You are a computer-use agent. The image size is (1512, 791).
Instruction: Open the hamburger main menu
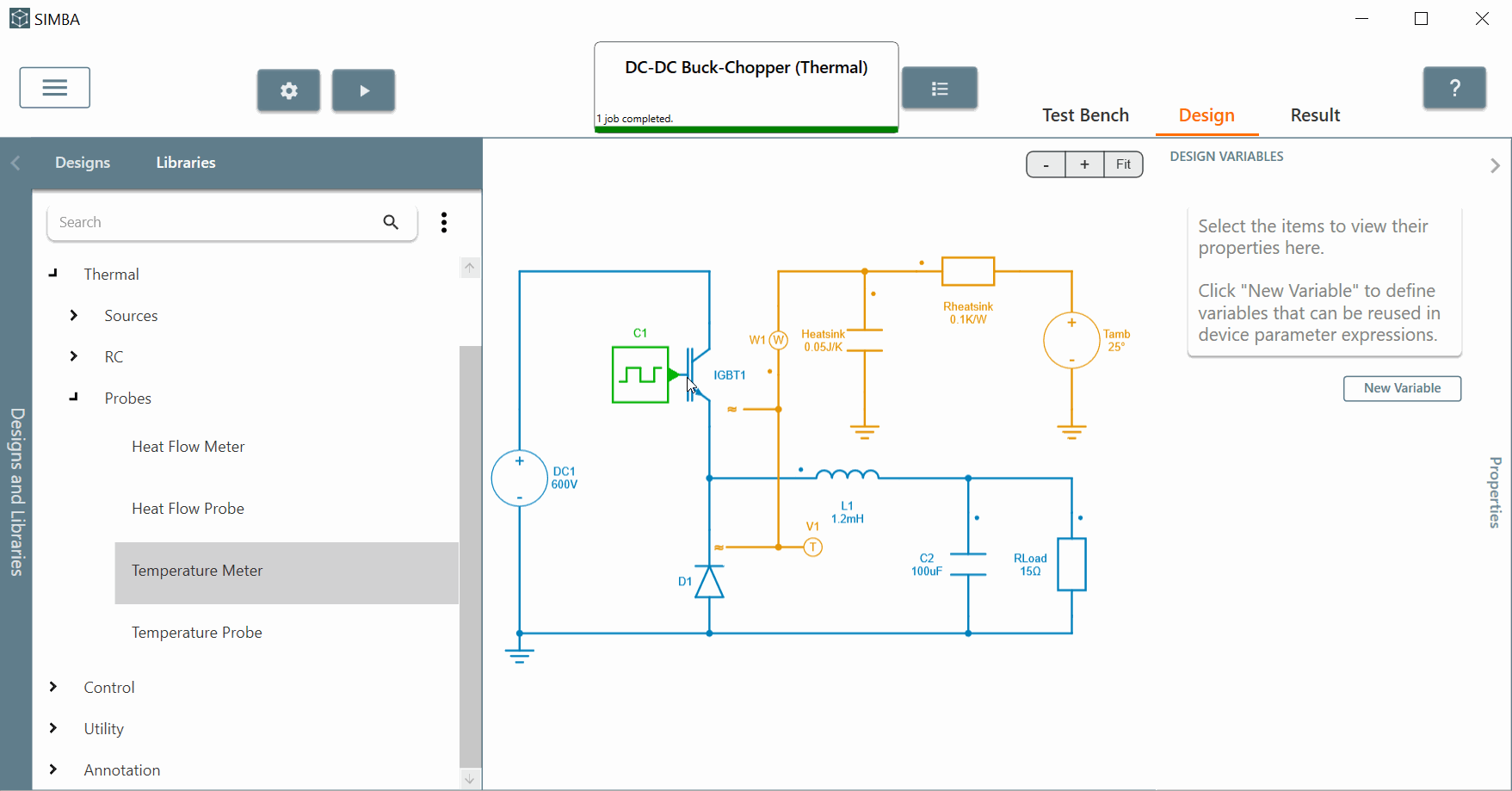click(55, 88)
